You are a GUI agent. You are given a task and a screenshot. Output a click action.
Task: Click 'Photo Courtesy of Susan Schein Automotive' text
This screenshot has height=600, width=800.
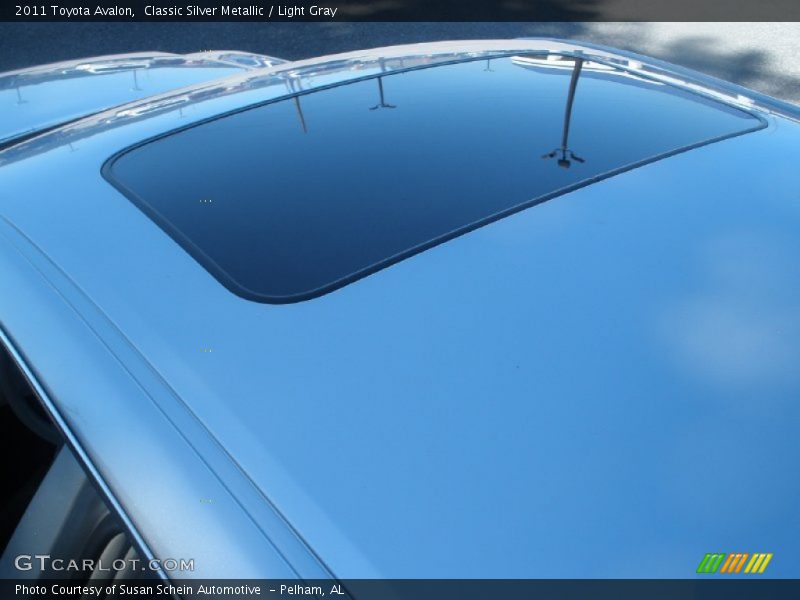(x=138, y=590)
